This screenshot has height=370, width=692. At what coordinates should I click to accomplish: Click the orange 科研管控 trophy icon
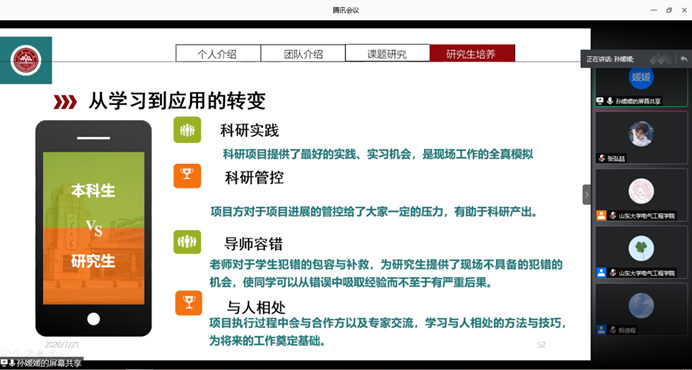pyautogui.click(x=187, y=176)
